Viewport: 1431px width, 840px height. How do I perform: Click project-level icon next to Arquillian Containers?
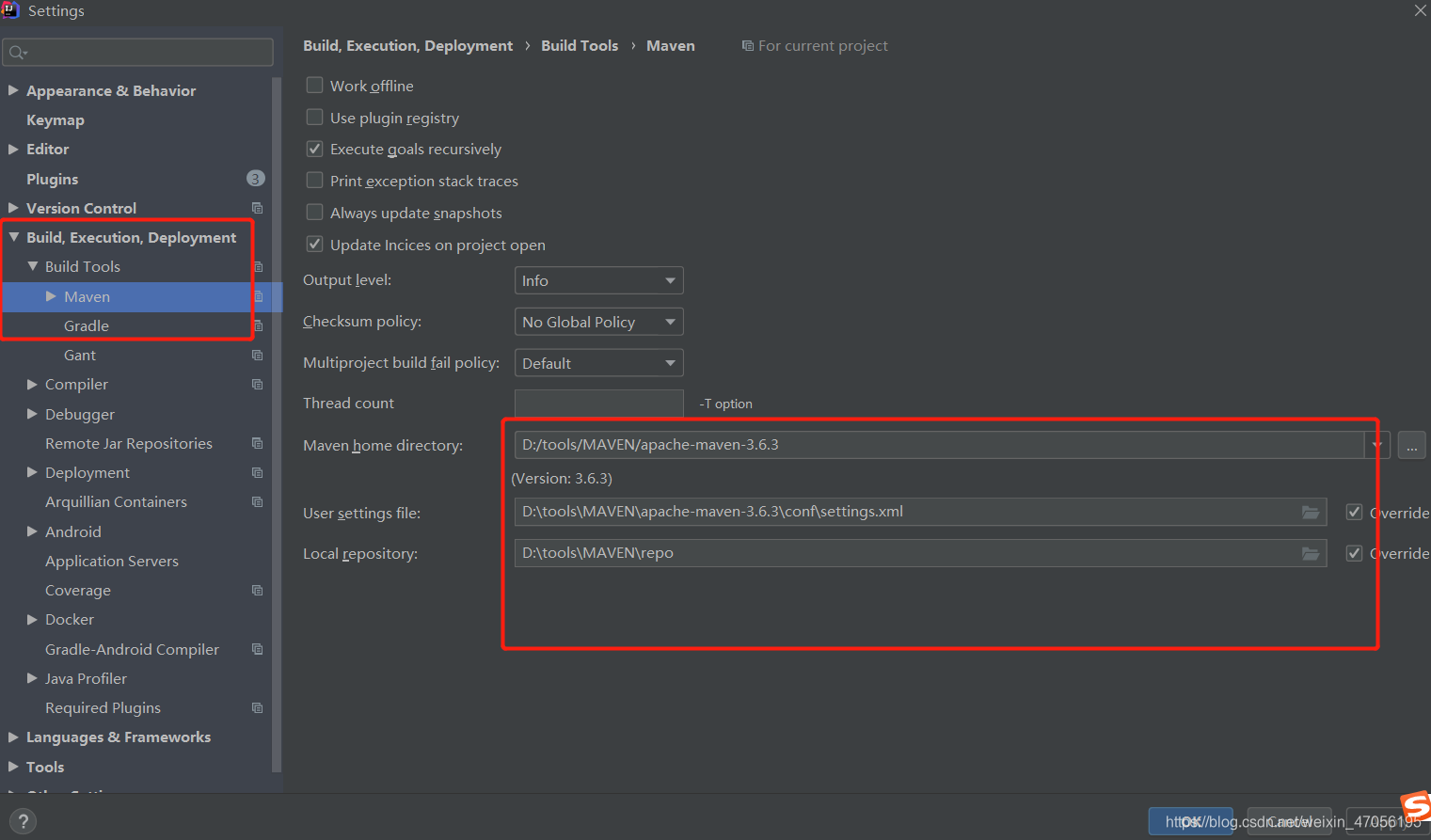coord(257,501)
